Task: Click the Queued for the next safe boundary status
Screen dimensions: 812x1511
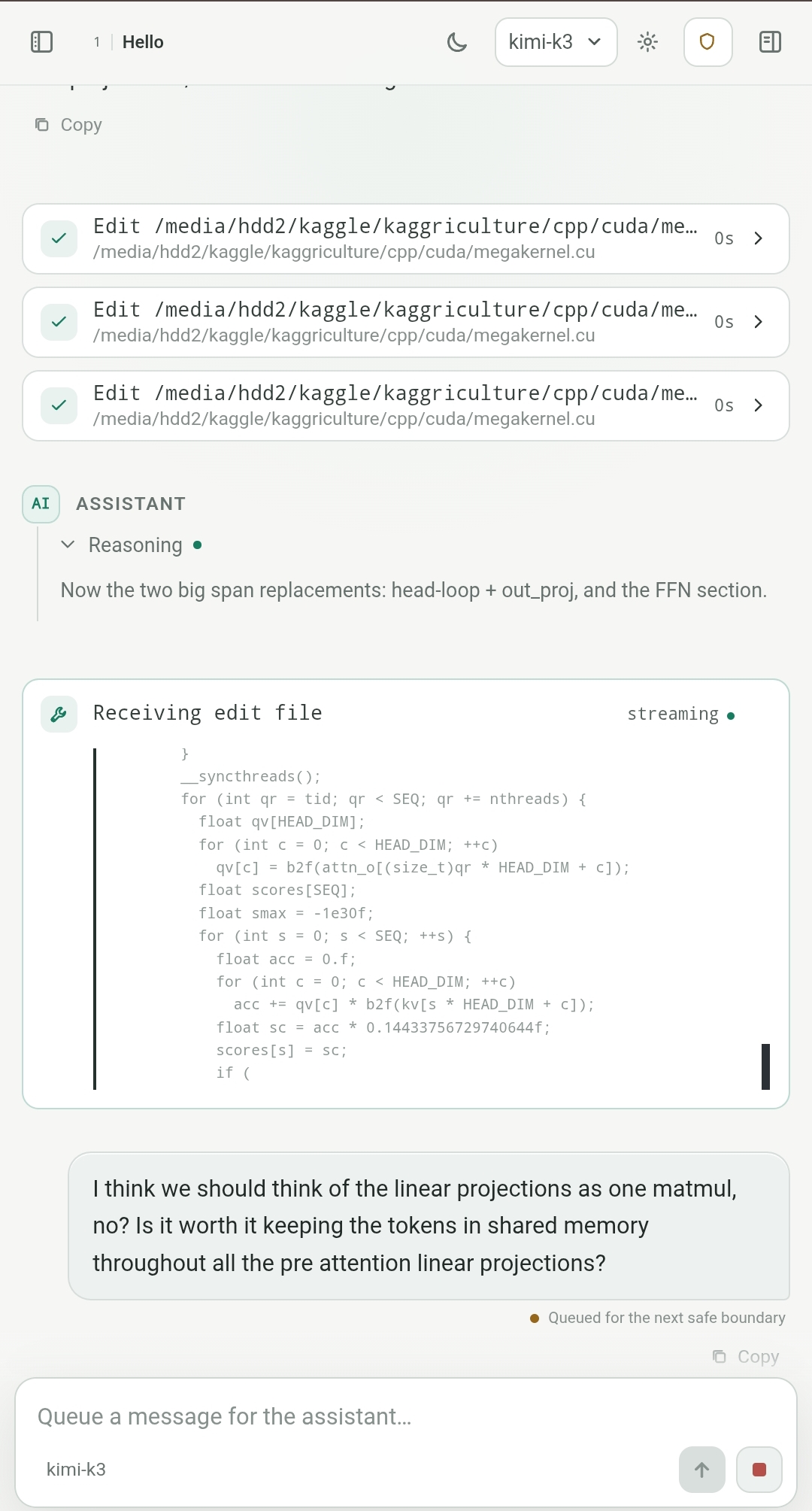Action: 658,1318
